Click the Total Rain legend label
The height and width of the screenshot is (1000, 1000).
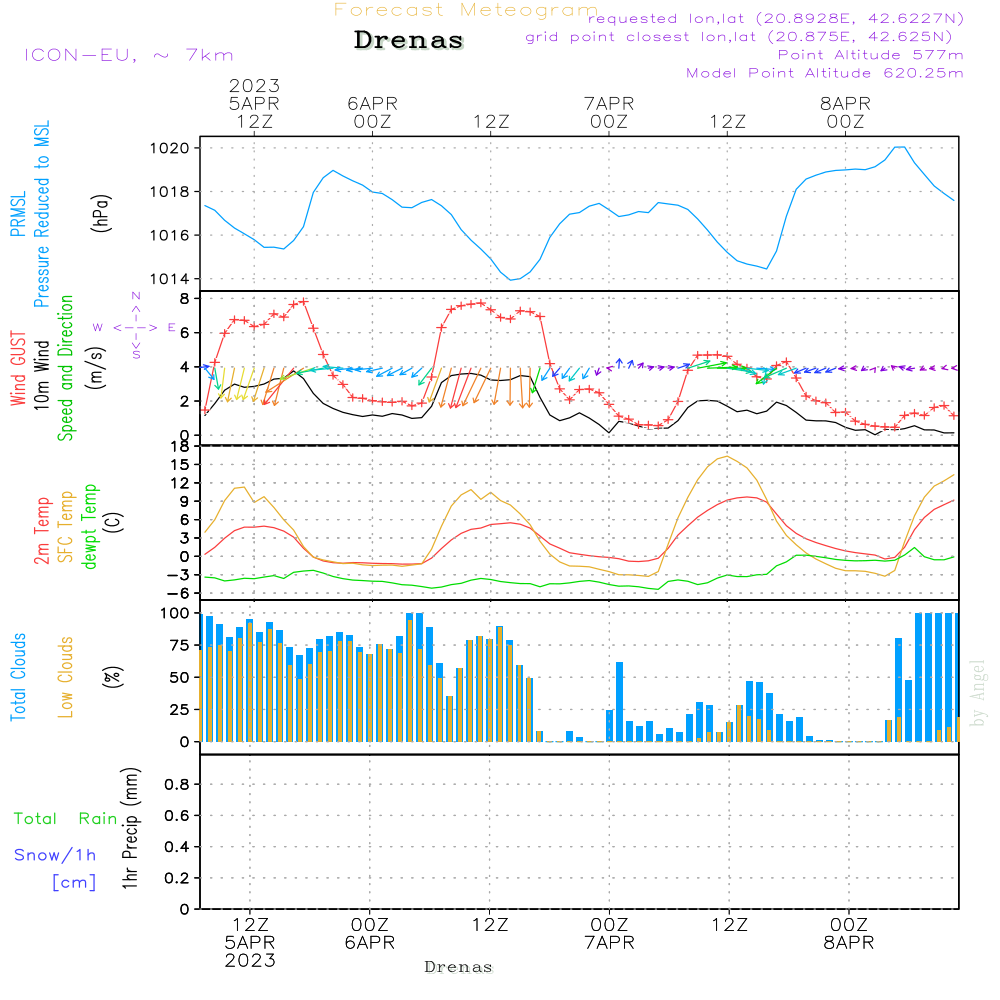[x=66, y=818]
